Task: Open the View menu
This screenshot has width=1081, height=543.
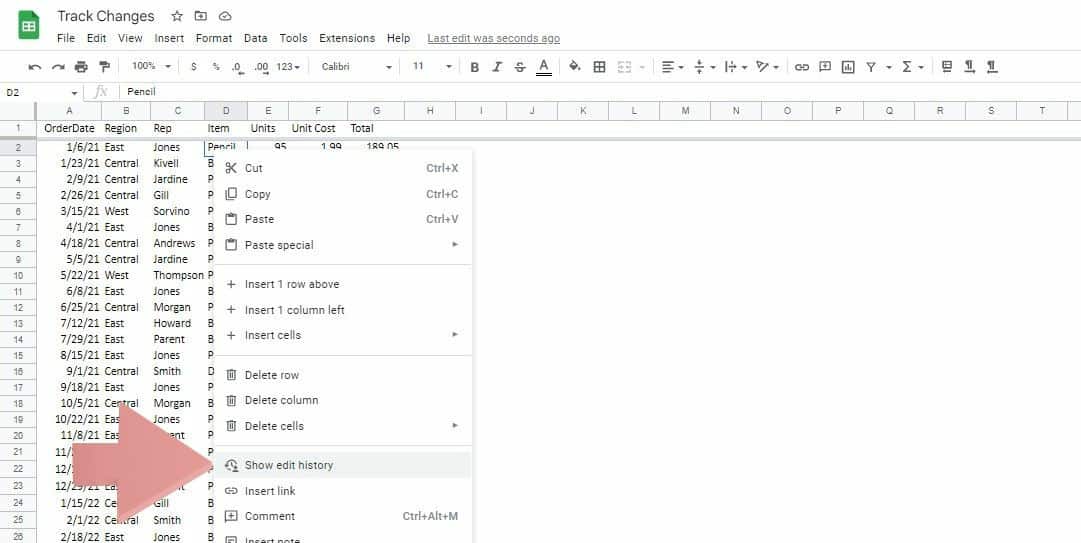Action: pyautogui.click(x=130, y=39)
